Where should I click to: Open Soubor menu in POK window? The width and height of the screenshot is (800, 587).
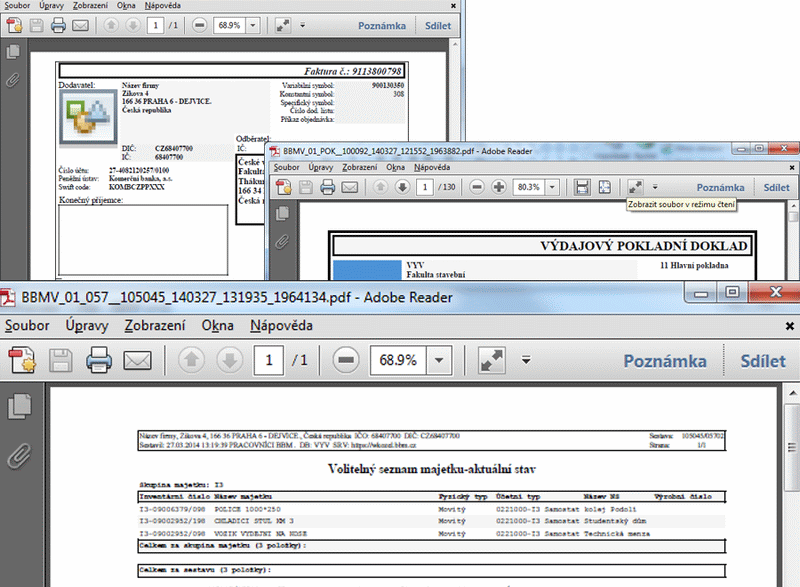(286, 167)
